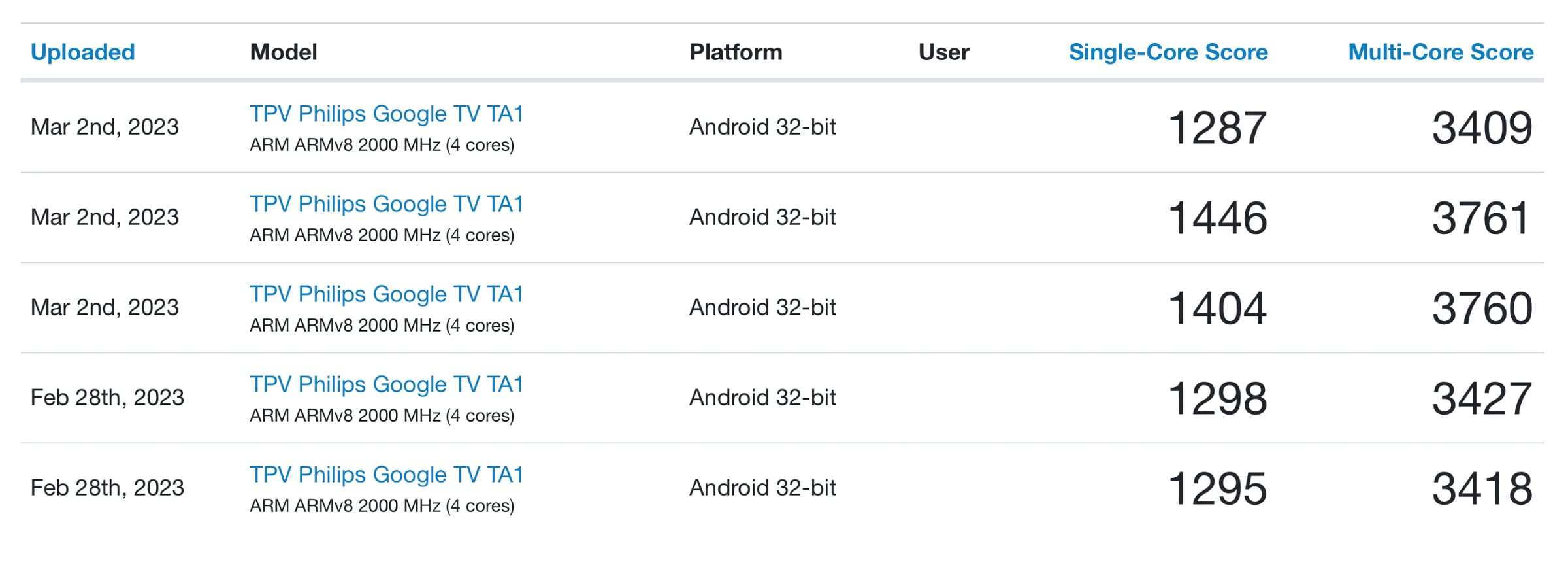Click the User column header

click(943, 52)
